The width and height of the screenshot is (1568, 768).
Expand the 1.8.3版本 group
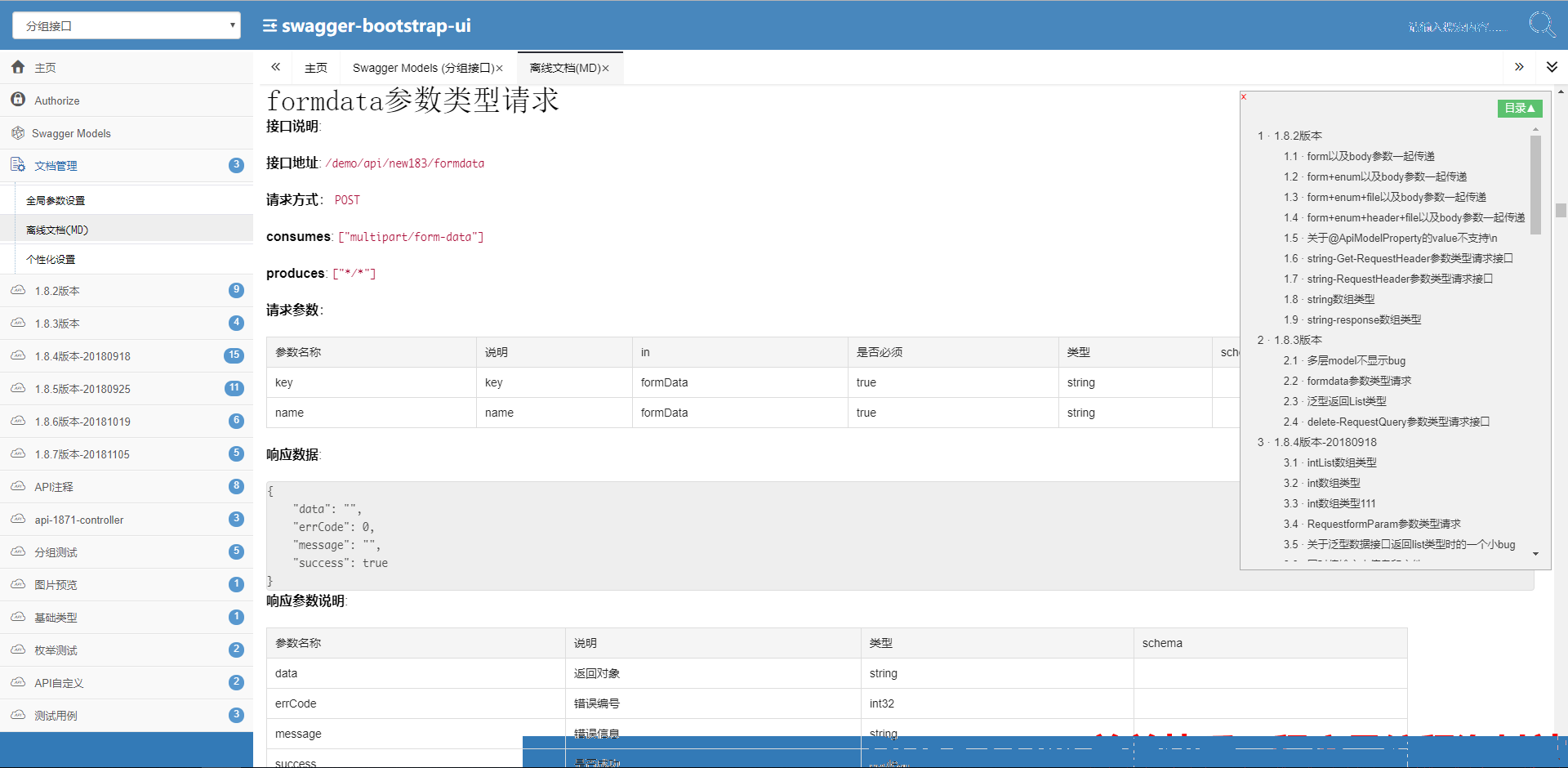(127, 324)
